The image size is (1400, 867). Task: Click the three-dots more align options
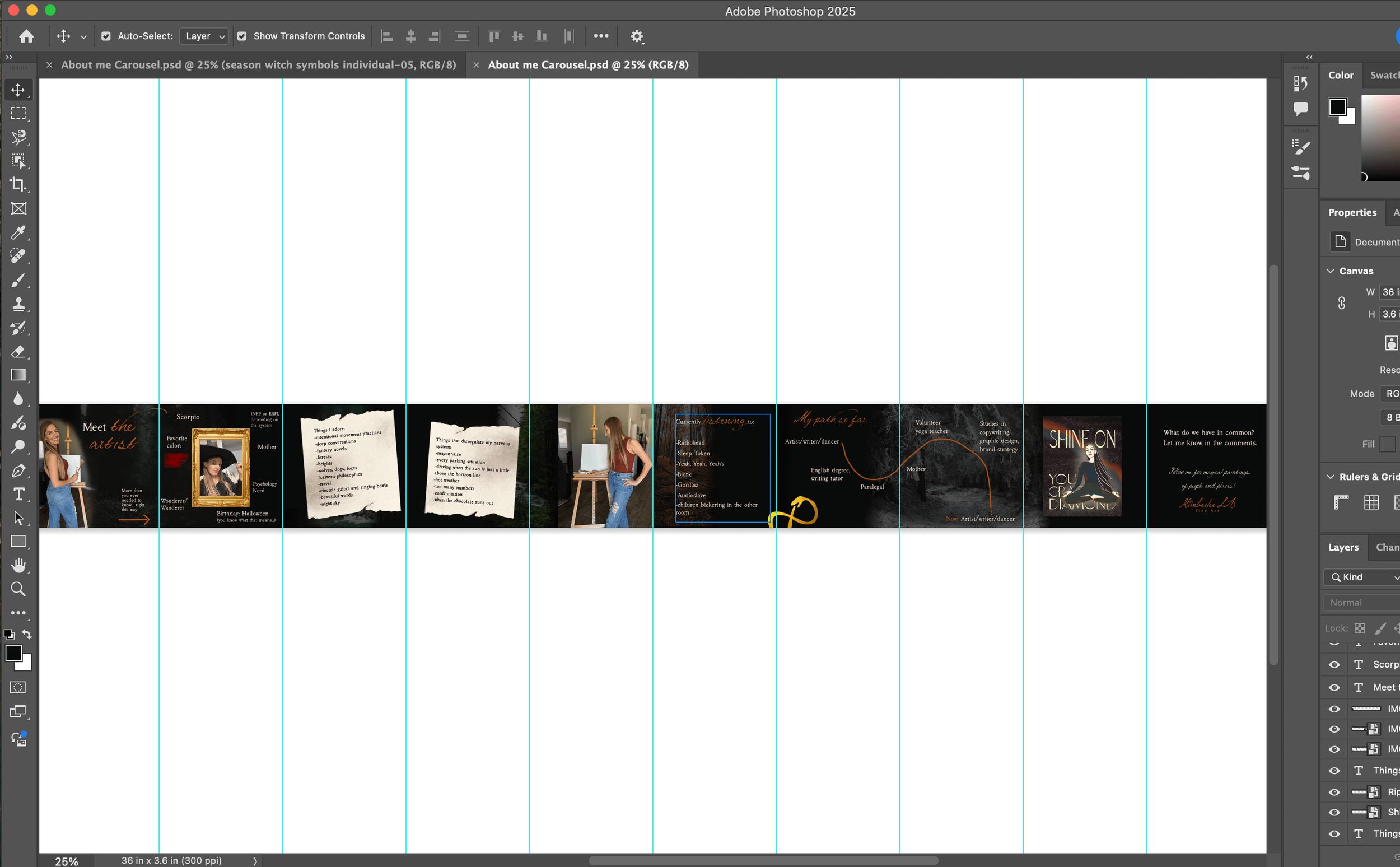click(x=601, y=36)
